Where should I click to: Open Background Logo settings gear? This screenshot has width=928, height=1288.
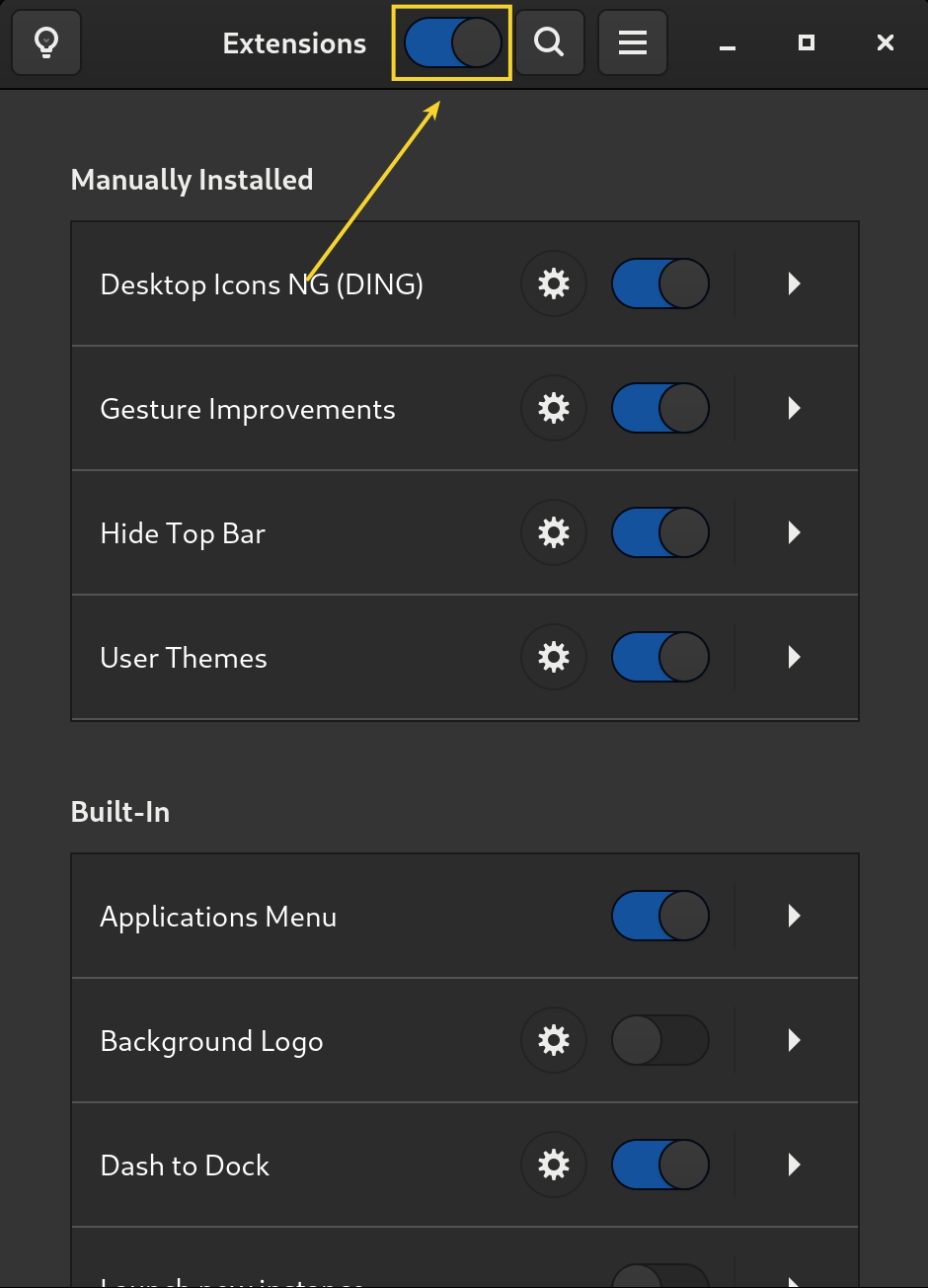pyautogui.click(x=553, y=1040)
